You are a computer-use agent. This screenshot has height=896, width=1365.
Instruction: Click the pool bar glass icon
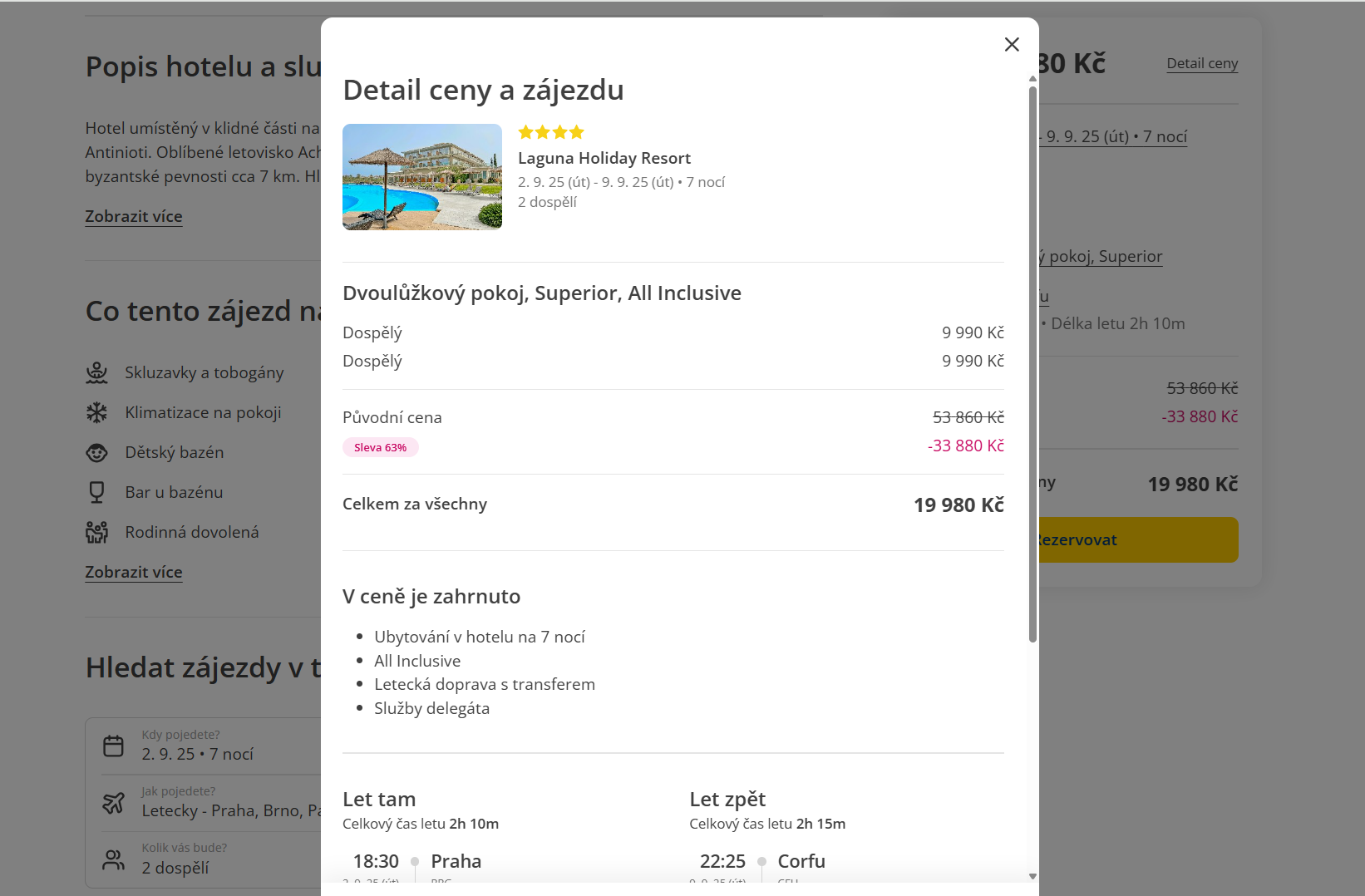[97, 492]
